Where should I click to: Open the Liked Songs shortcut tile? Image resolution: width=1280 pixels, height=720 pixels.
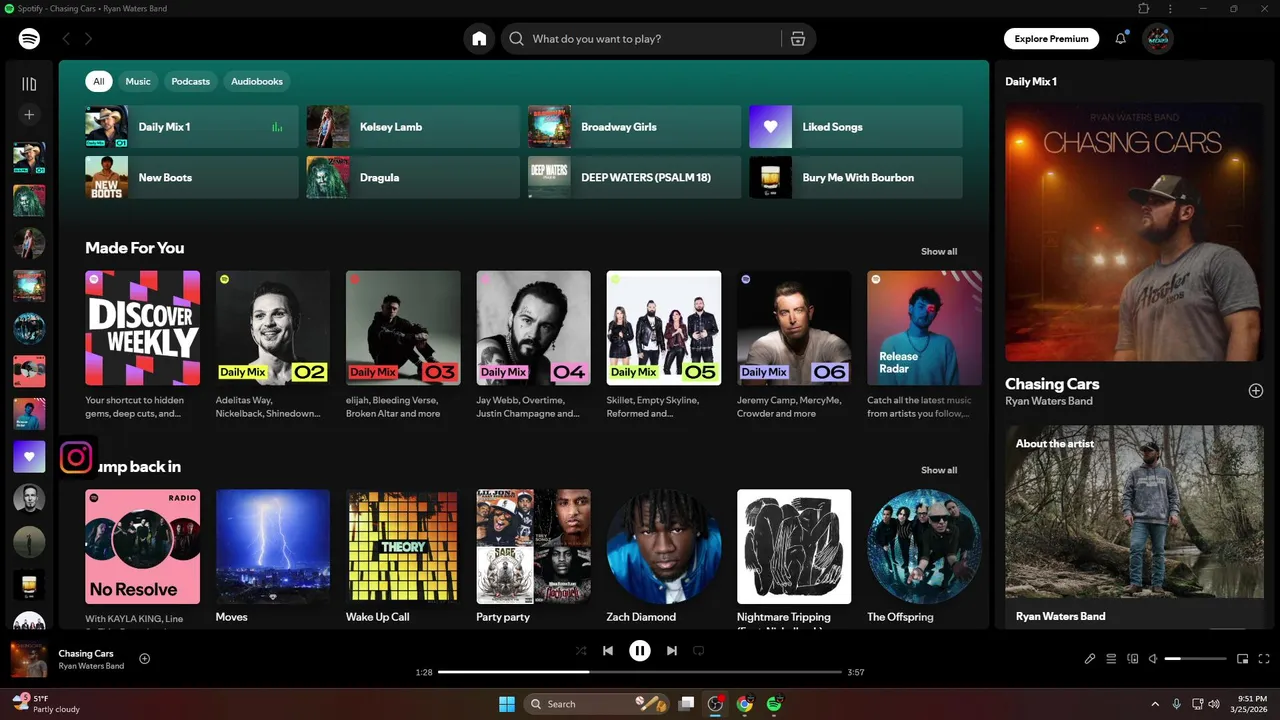tap(856, 127)
